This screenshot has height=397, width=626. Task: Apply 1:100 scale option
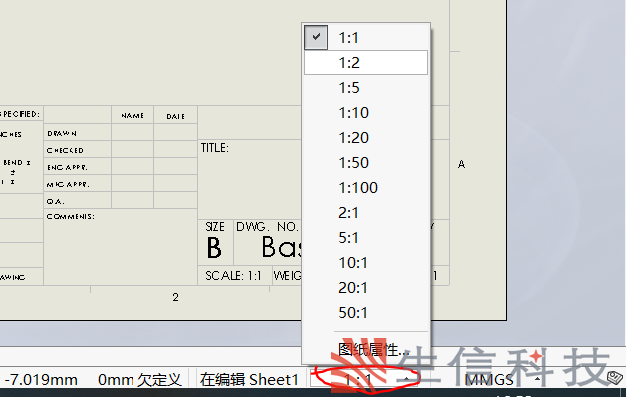pyautogui.click(x=366, y=188)
